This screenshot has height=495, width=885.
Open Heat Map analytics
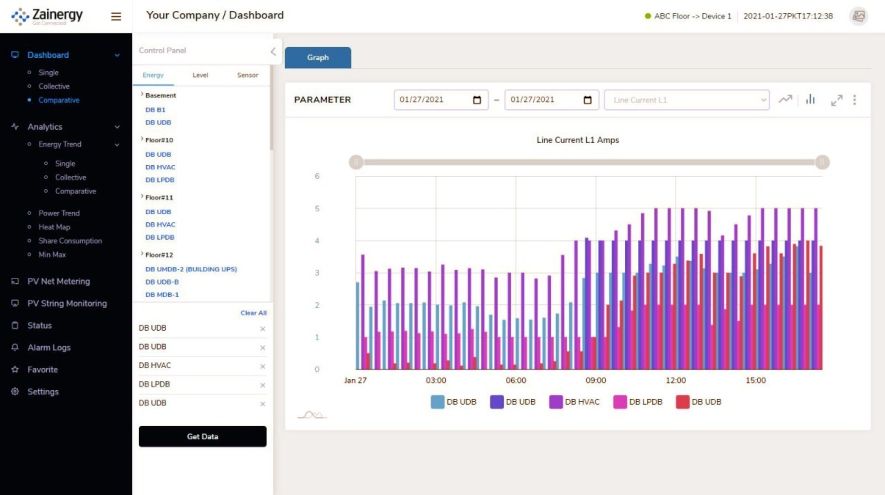[x=54, y=227]
